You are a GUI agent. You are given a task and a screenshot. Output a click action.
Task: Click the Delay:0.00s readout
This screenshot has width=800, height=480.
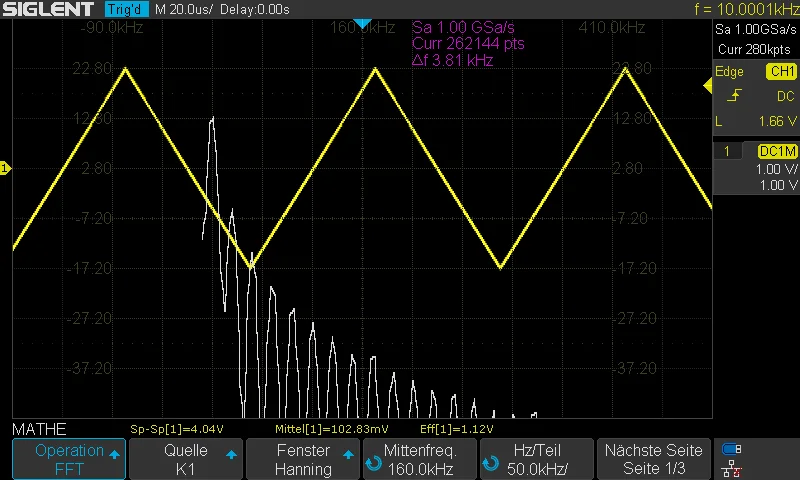pos(255,9)
